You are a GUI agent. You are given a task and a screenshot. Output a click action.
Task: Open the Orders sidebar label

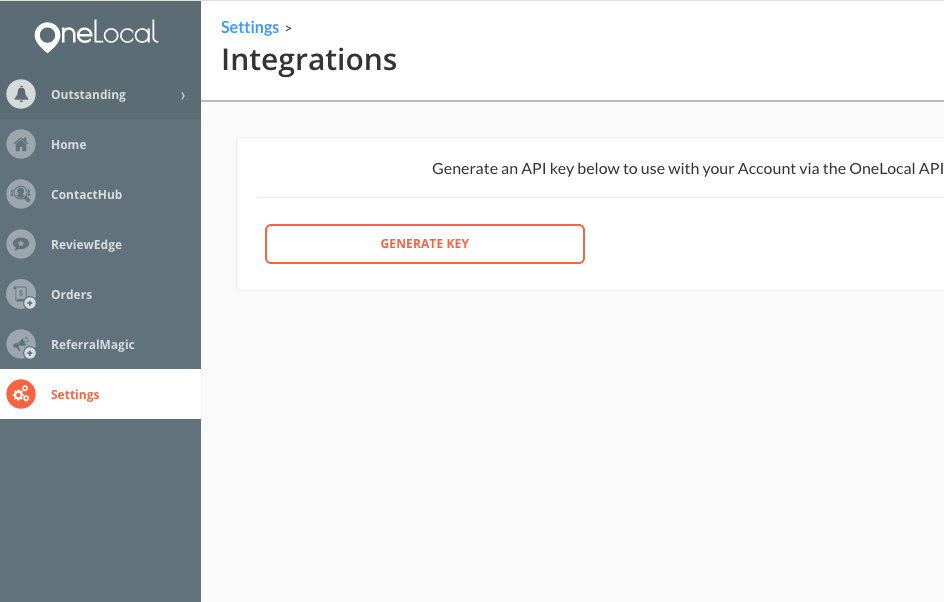pyautogui.click(x=72, y=294)
